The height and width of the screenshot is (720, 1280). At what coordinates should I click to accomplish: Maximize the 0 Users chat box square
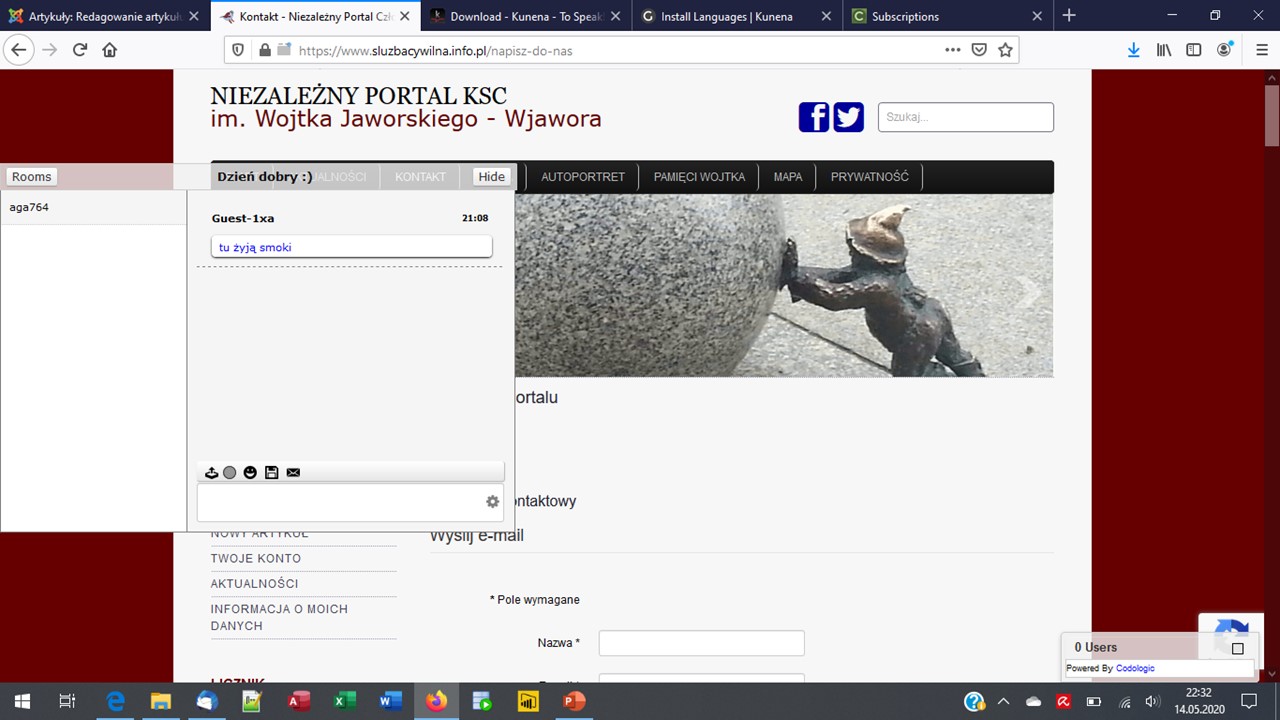[1237, 648]
